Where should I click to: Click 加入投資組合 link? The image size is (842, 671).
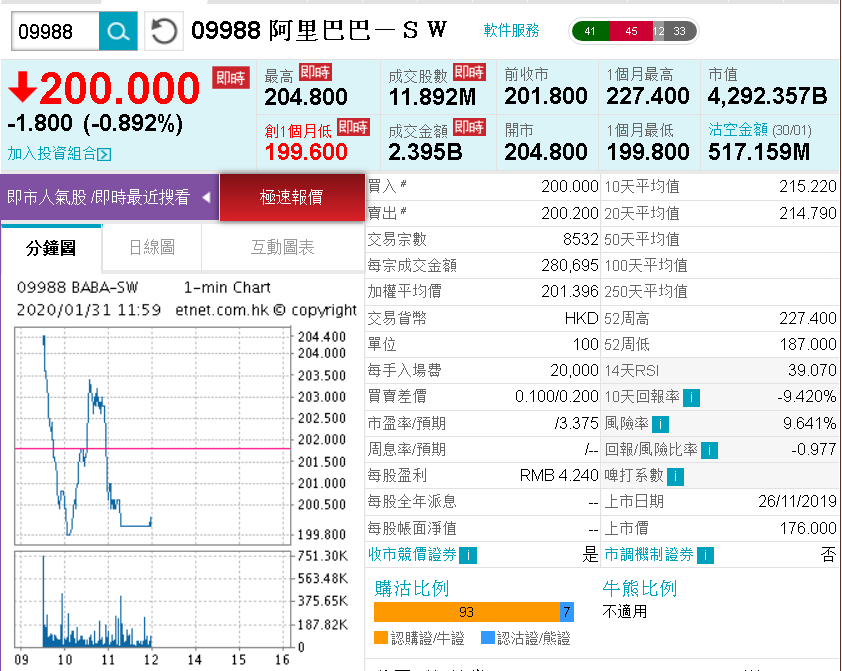(52, 154)
